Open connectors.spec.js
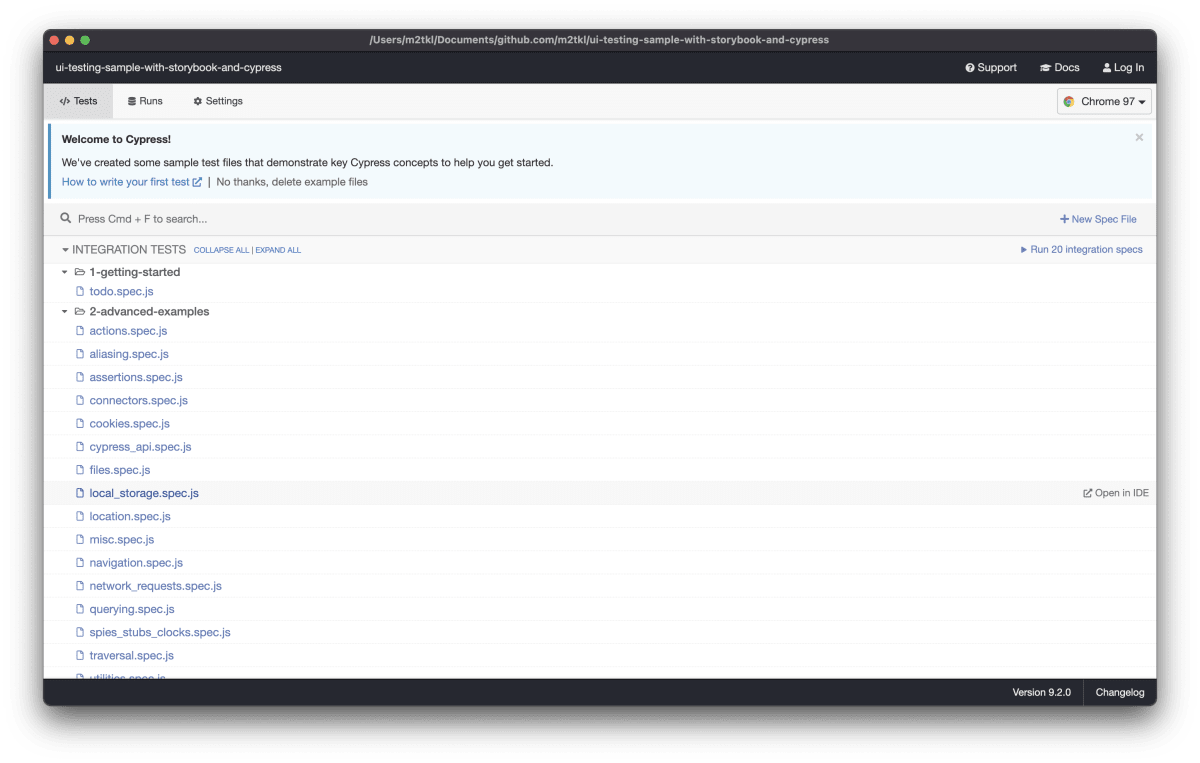Viewport: 1200px width, 763px height. [139, 400]
